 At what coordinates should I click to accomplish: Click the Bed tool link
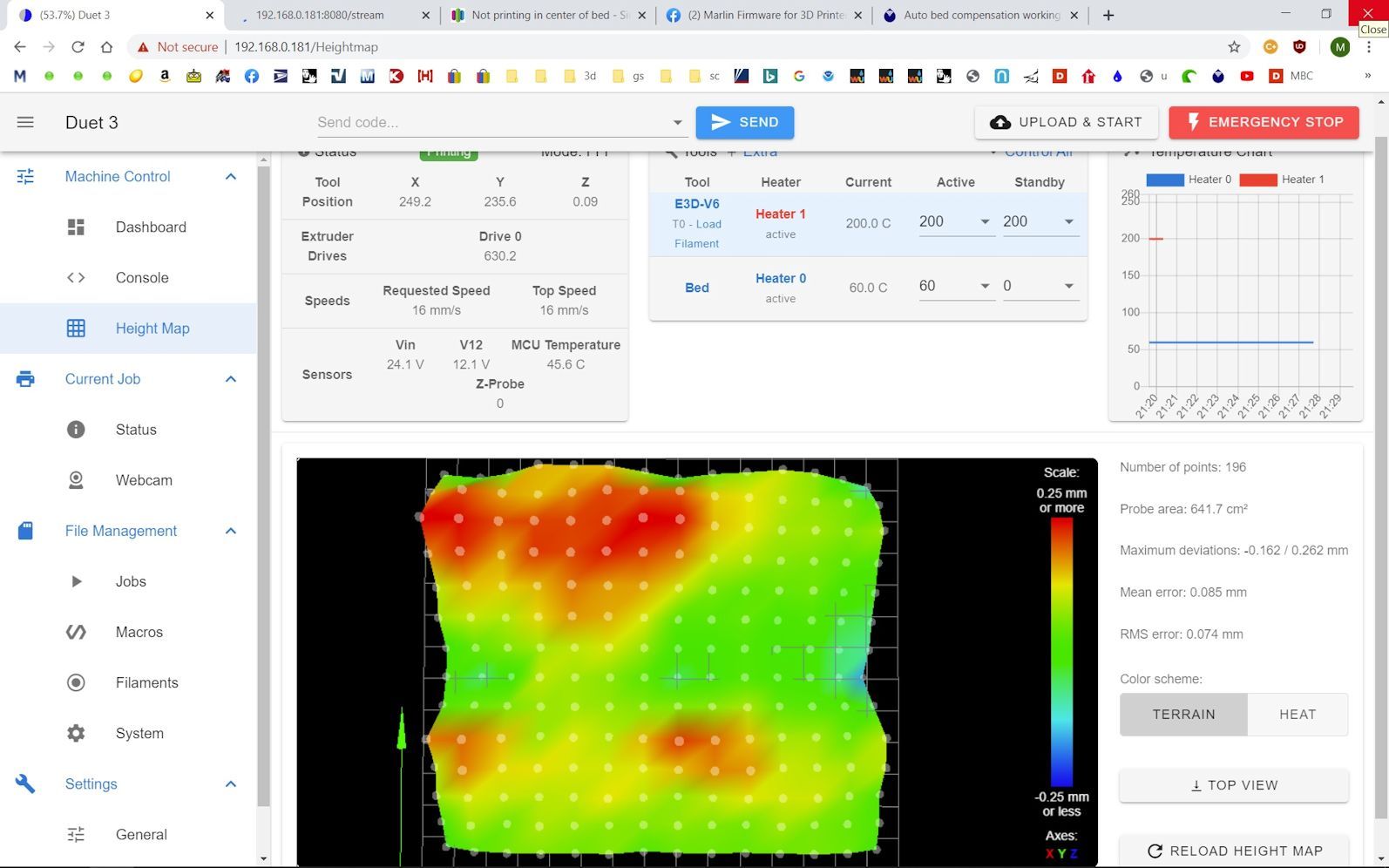point(697,288)
